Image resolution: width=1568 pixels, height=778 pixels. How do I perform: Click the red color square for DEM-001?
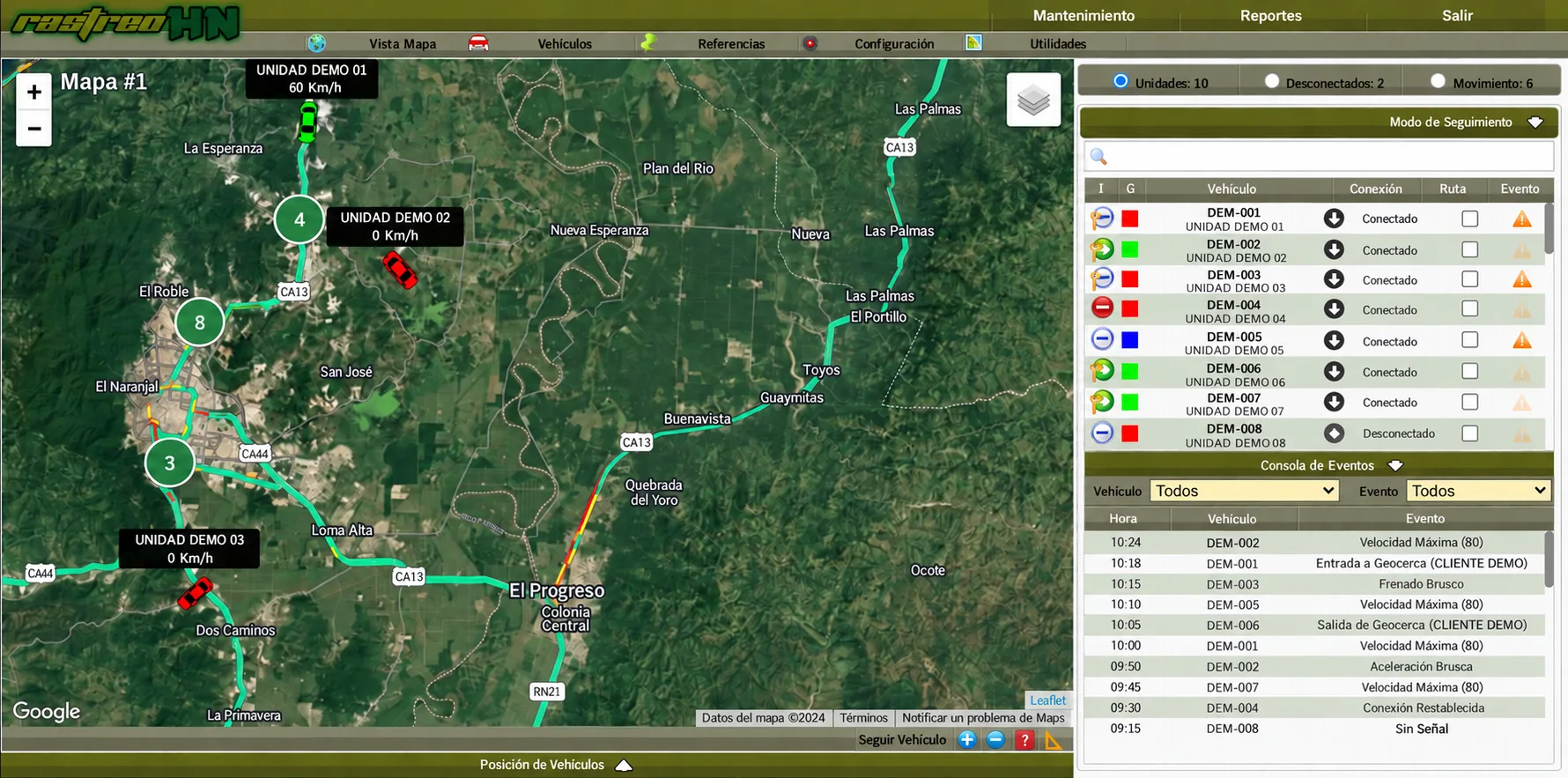pos(1130,219)
